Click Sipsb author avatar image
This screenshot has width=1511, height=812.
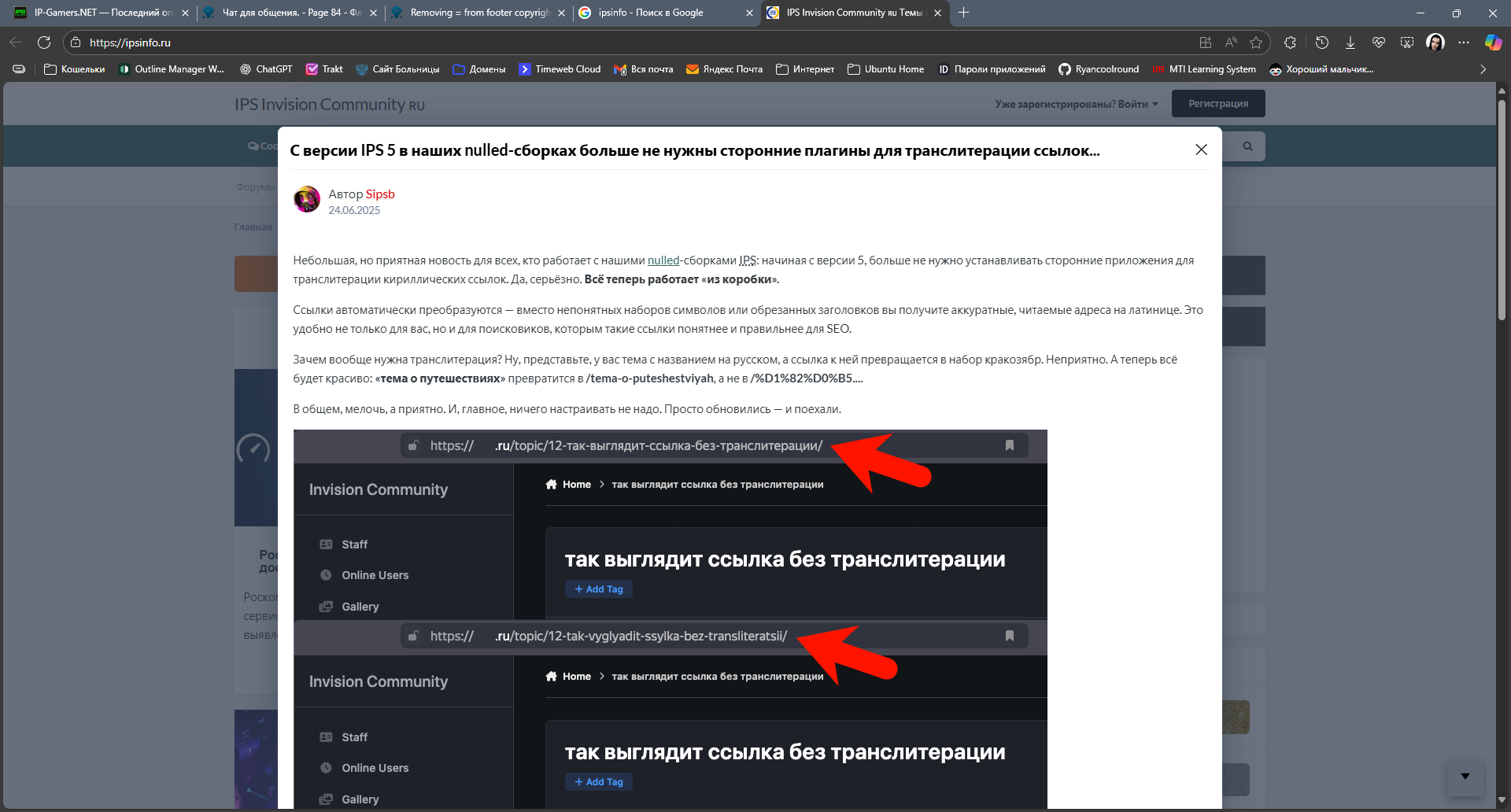pos(307,200)
